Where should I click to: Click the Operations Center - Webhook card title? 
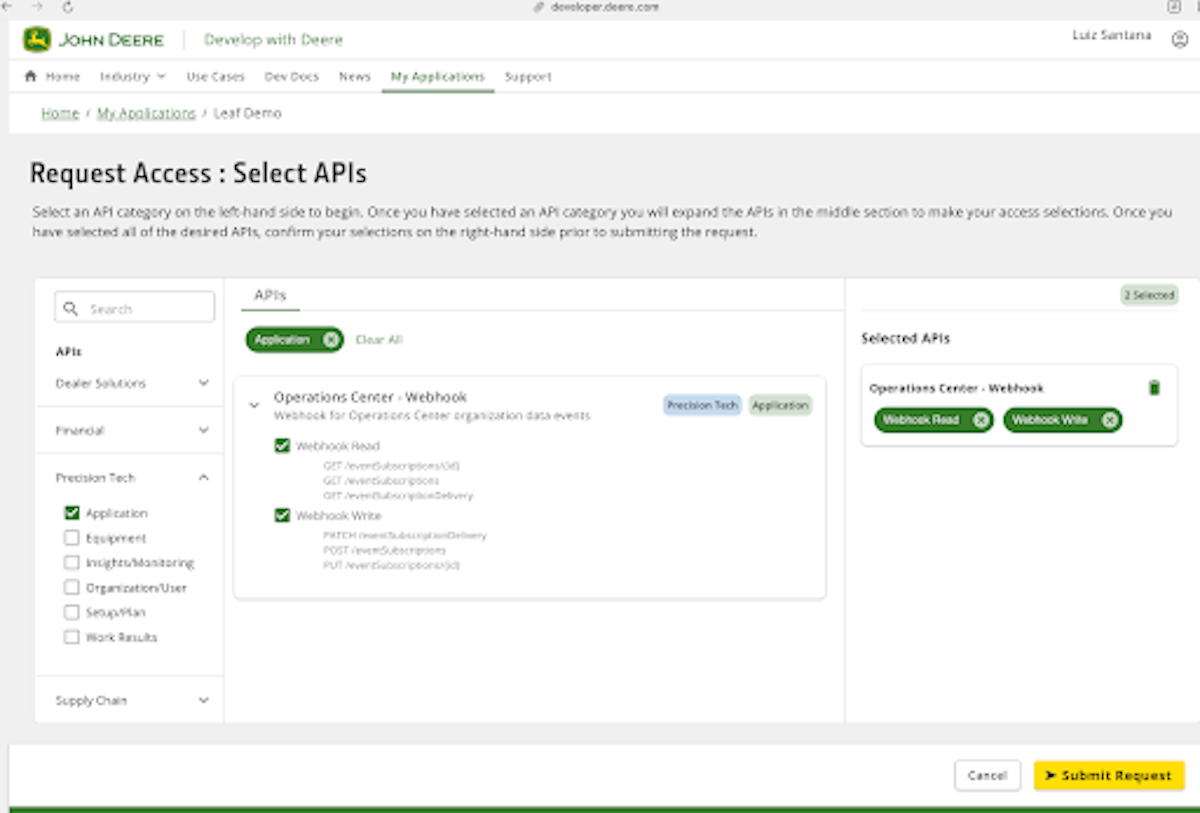click(x=370, y=397)
